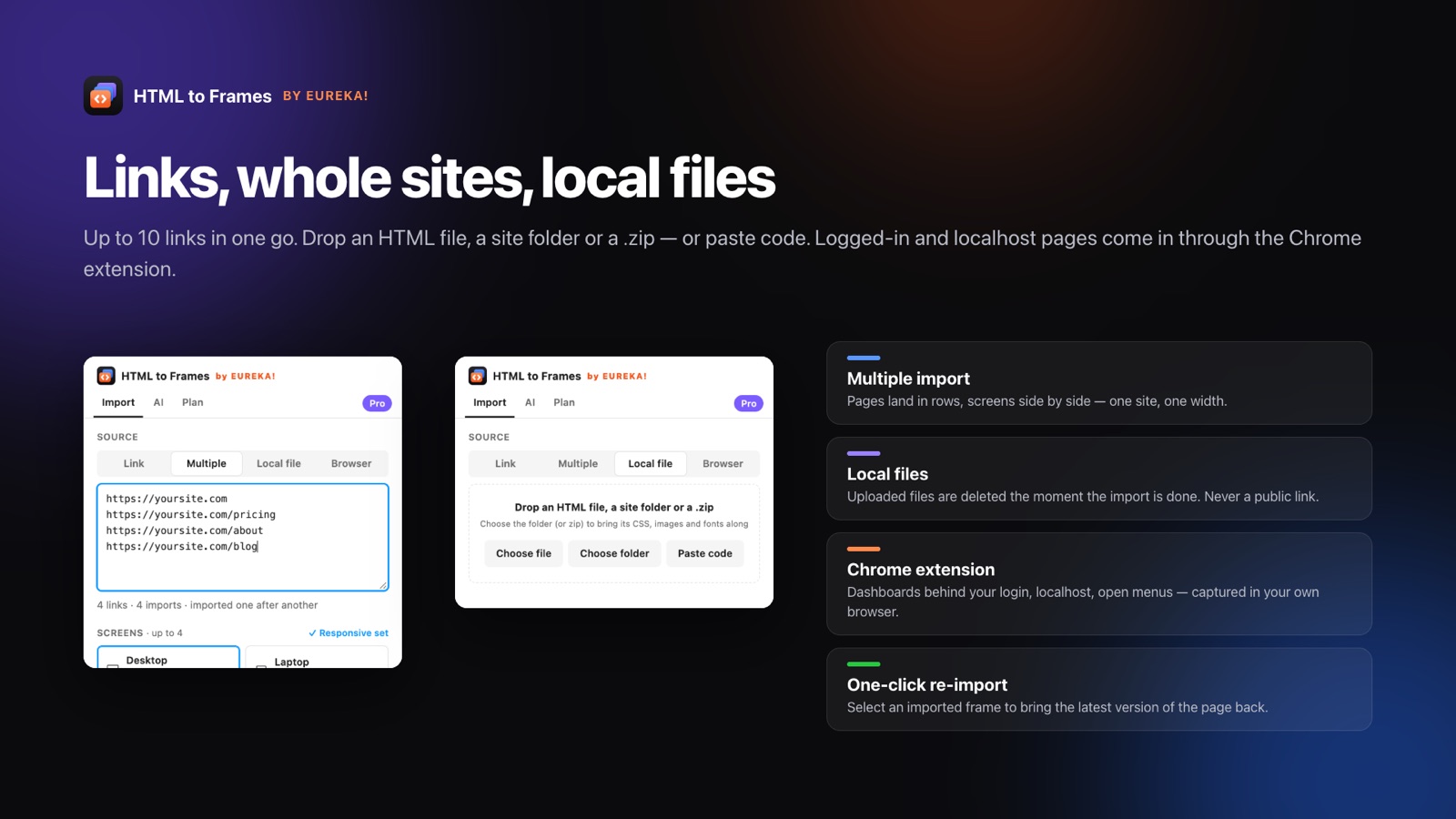The width and height of the screenshot is (1456, 819).
Task: Click inside the multi-link URL textarea
Action: pos(243,537)
